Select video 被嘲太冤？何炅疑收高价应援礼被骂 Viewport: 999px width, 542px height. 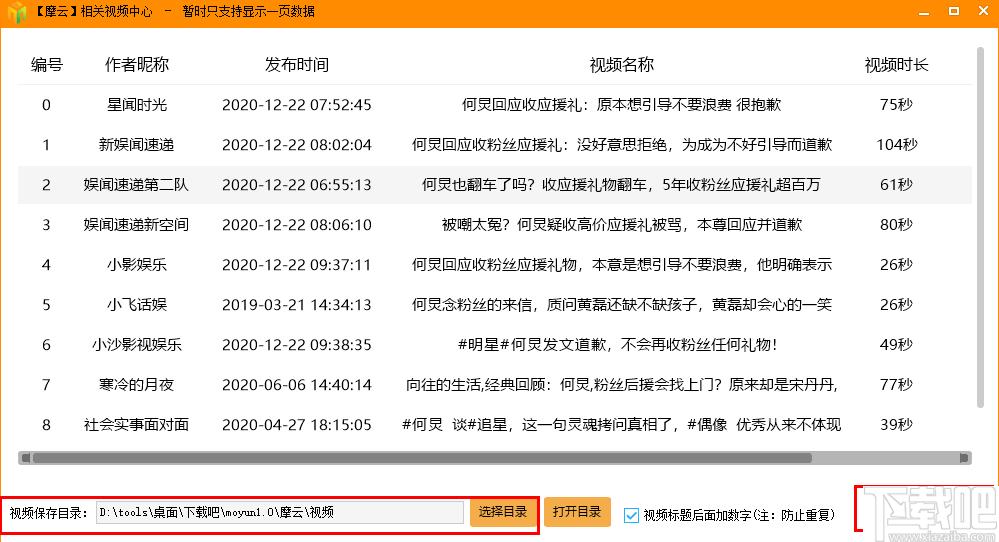click(621, 225)
